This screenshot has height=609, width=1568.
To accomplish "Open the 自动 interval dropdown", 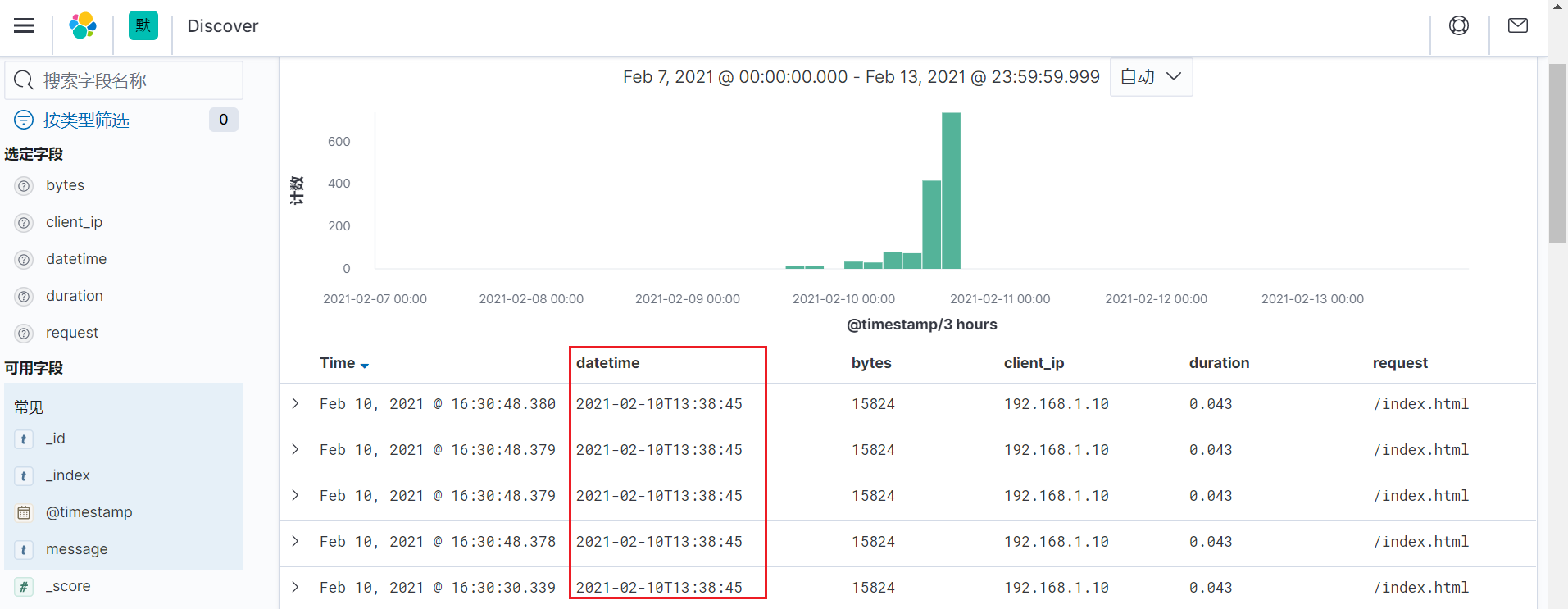I will 1151,77.
